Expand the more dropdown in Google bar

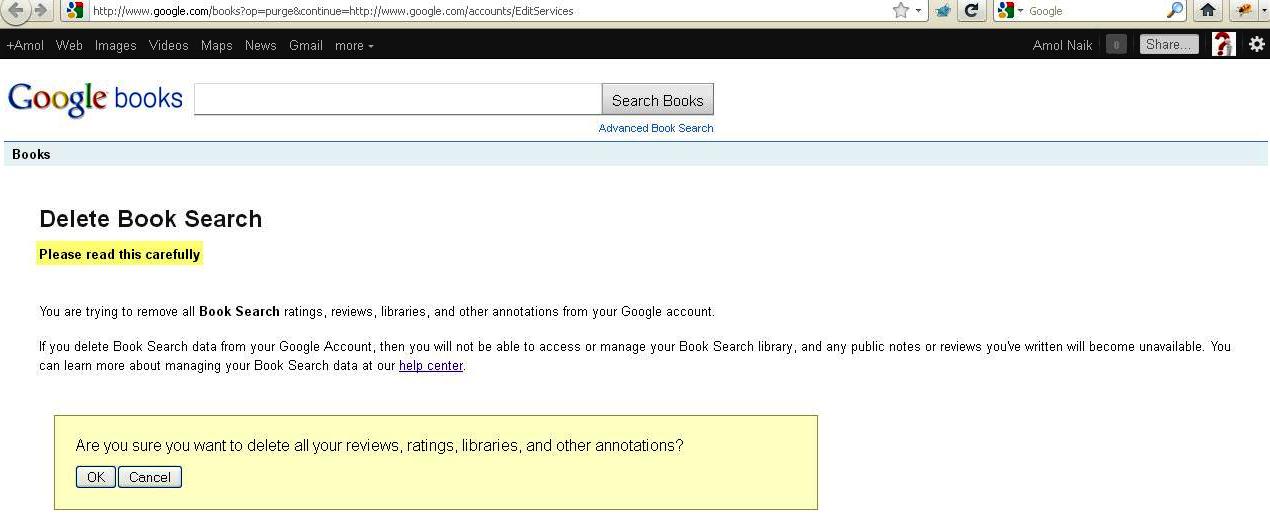pyautogui.click(x=354, y=45)
